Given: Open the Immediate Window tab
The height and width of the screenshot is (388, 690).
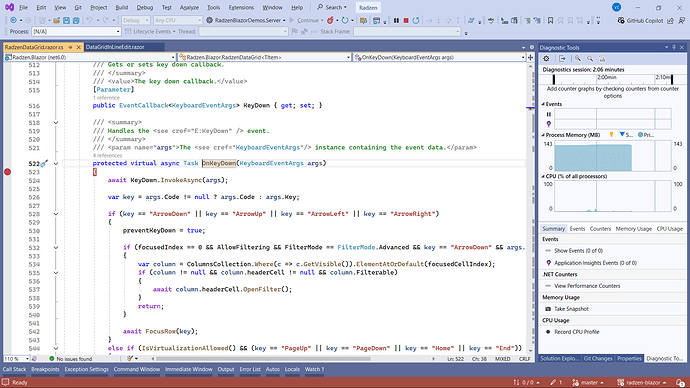Looking at the screenshot, I should pyautogui.click(x=189, y=370).
